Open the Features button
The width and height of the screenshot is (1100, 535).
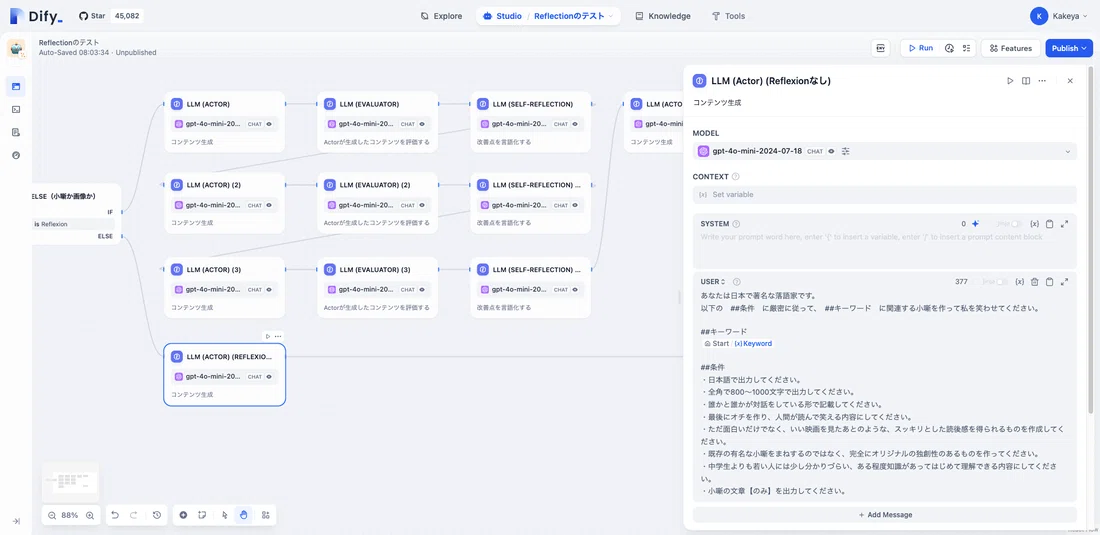[x=1010, y=48]
